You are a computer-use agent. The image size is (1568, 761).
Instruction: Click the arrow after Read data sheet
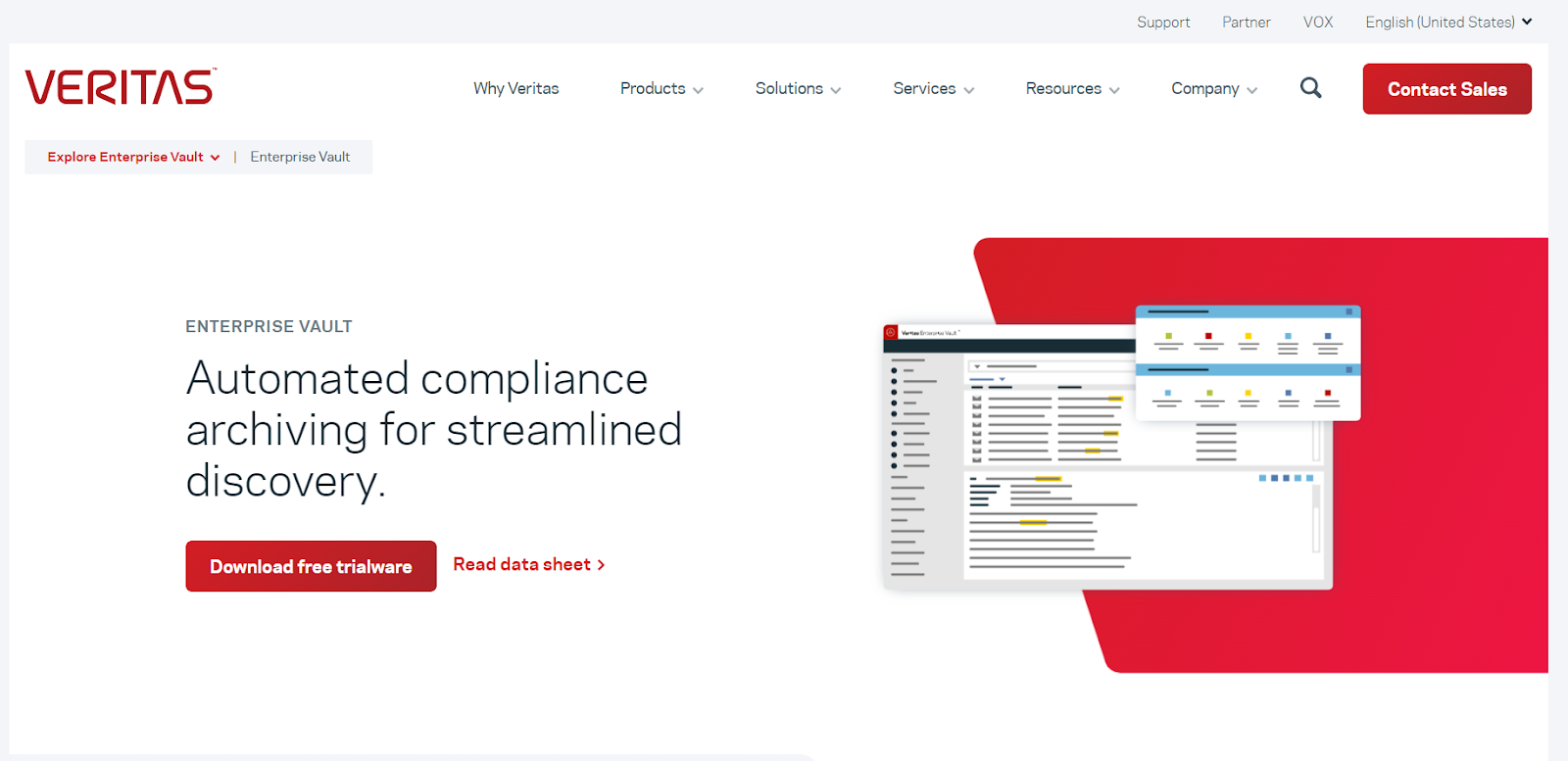601,565
